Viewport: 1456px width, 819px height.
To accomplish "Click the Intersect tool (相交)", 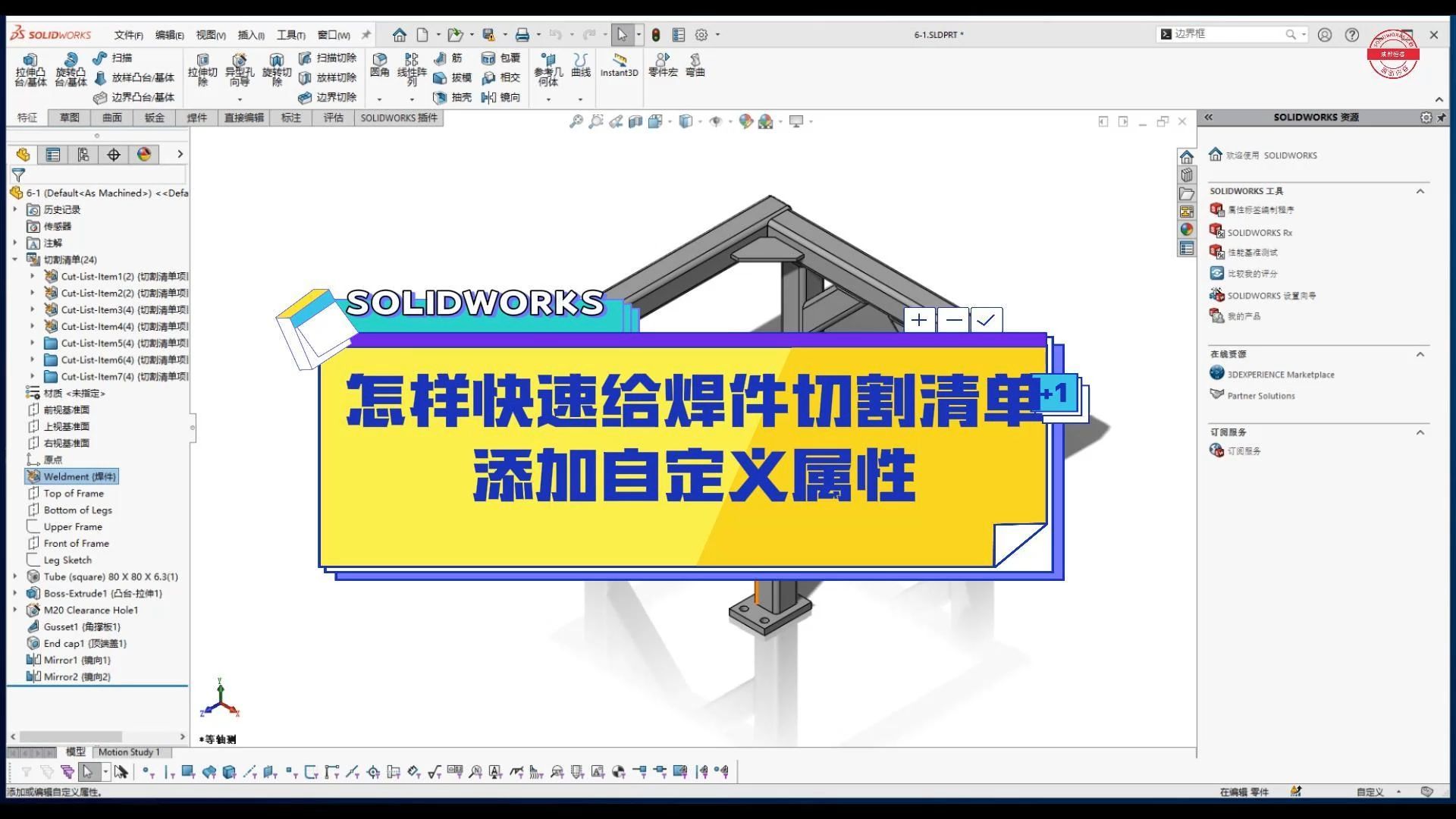I will [501, 77].
